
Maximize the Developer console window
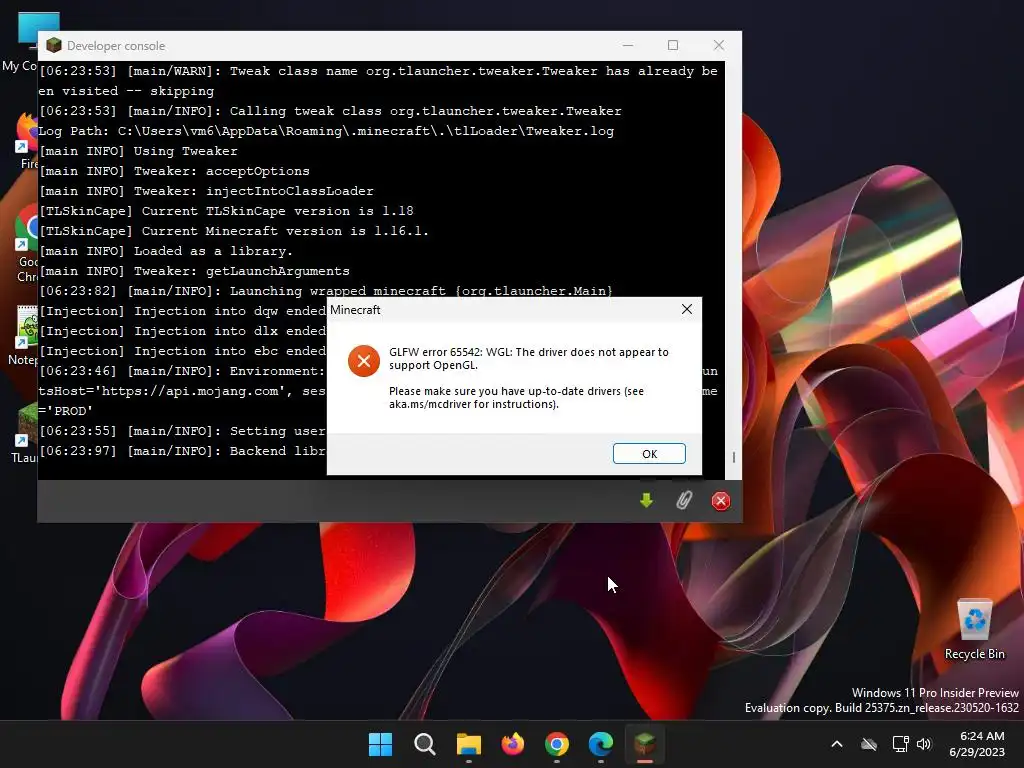click(x=673, y=45)
